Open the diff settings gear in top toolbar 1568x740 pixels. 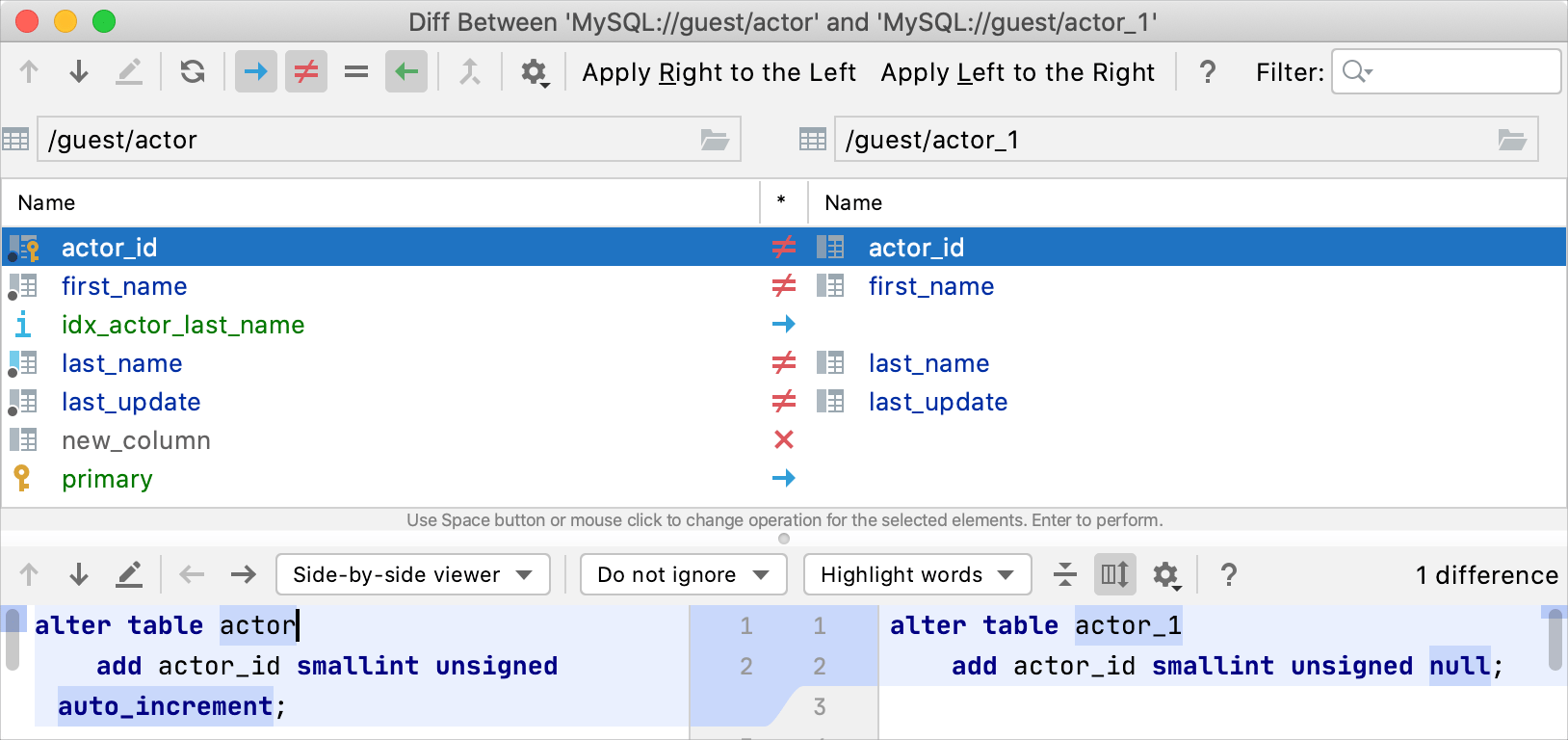[x=534, y=72]
